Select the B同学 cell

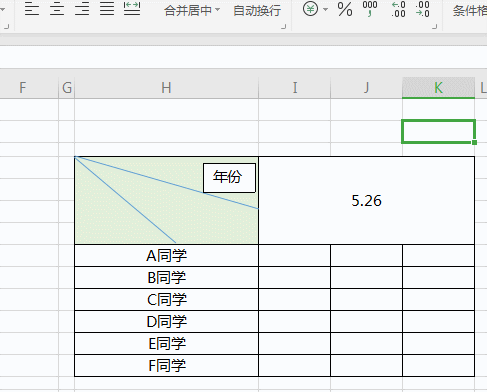(x=166, y=278)
